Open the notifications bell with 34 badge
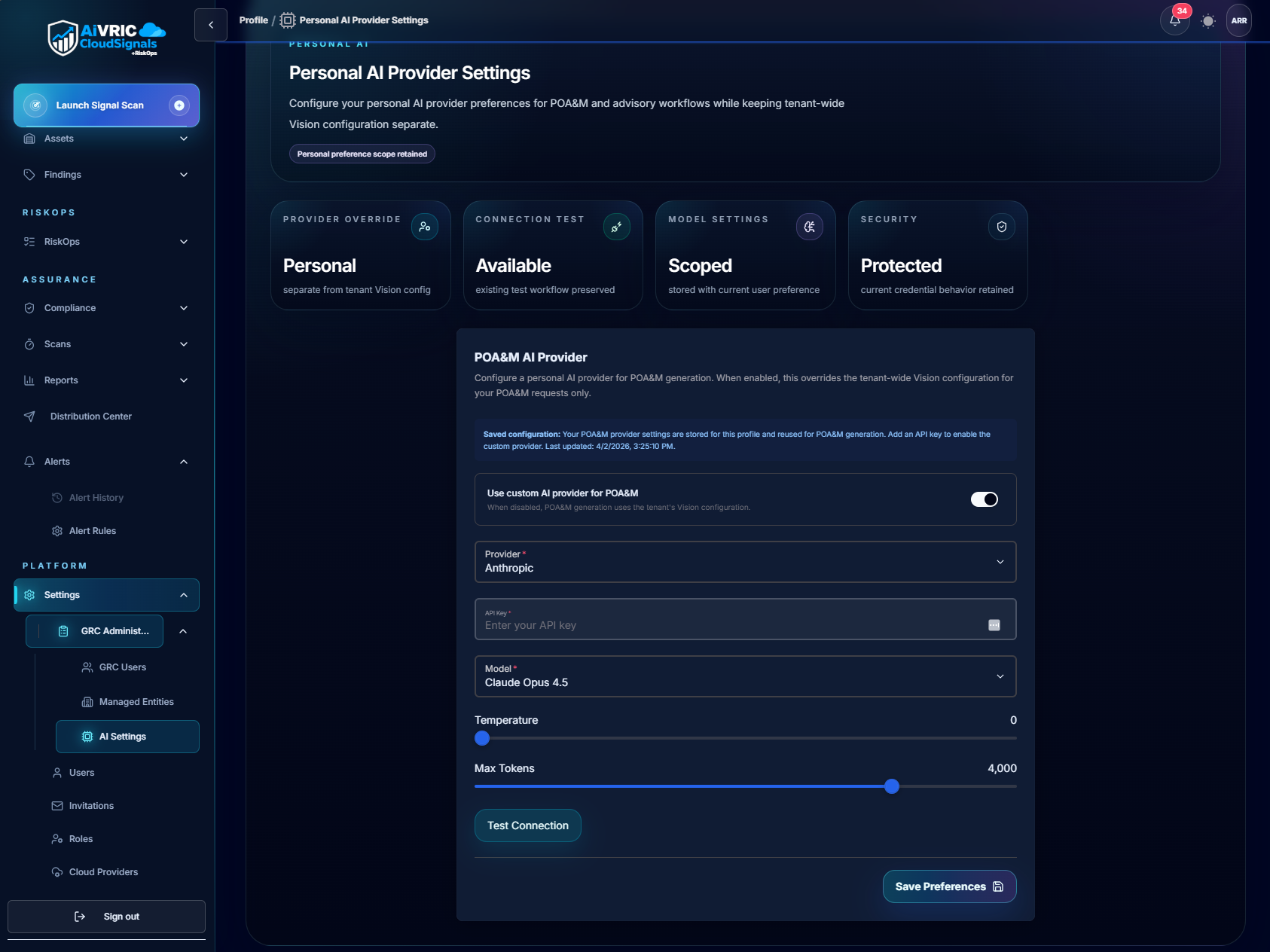 coord(1175,20)
